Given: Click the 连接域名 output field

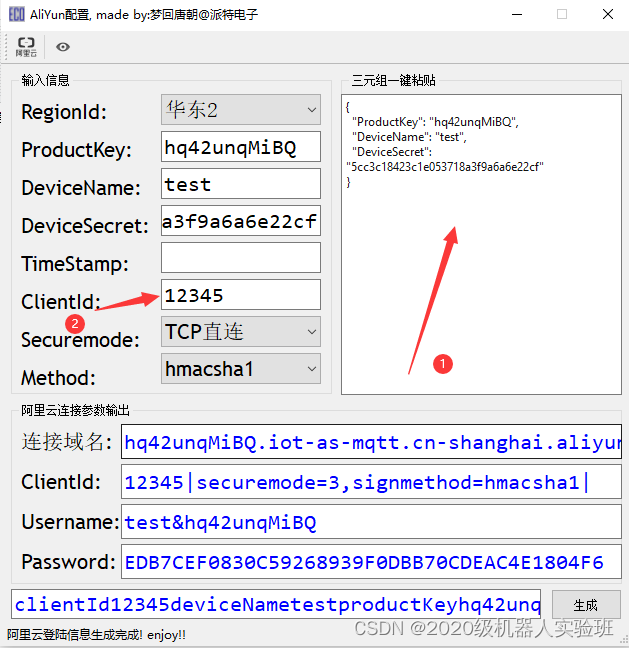Looking at the screenshot, I should (371, 441).
